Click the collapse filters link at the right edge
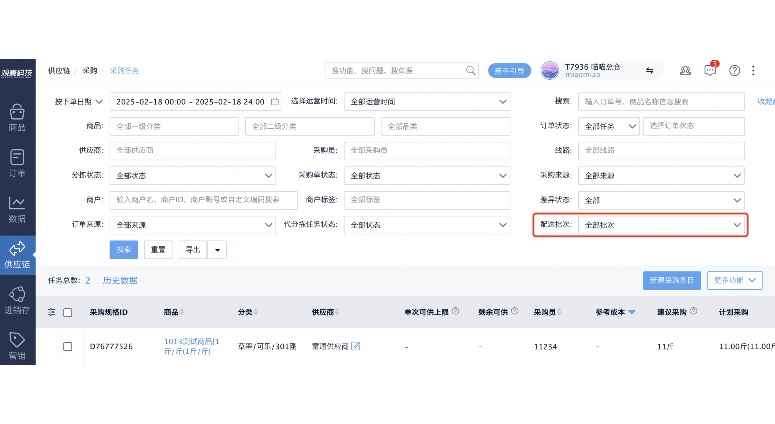Viewport: 775px width, 424px height. 766,101
